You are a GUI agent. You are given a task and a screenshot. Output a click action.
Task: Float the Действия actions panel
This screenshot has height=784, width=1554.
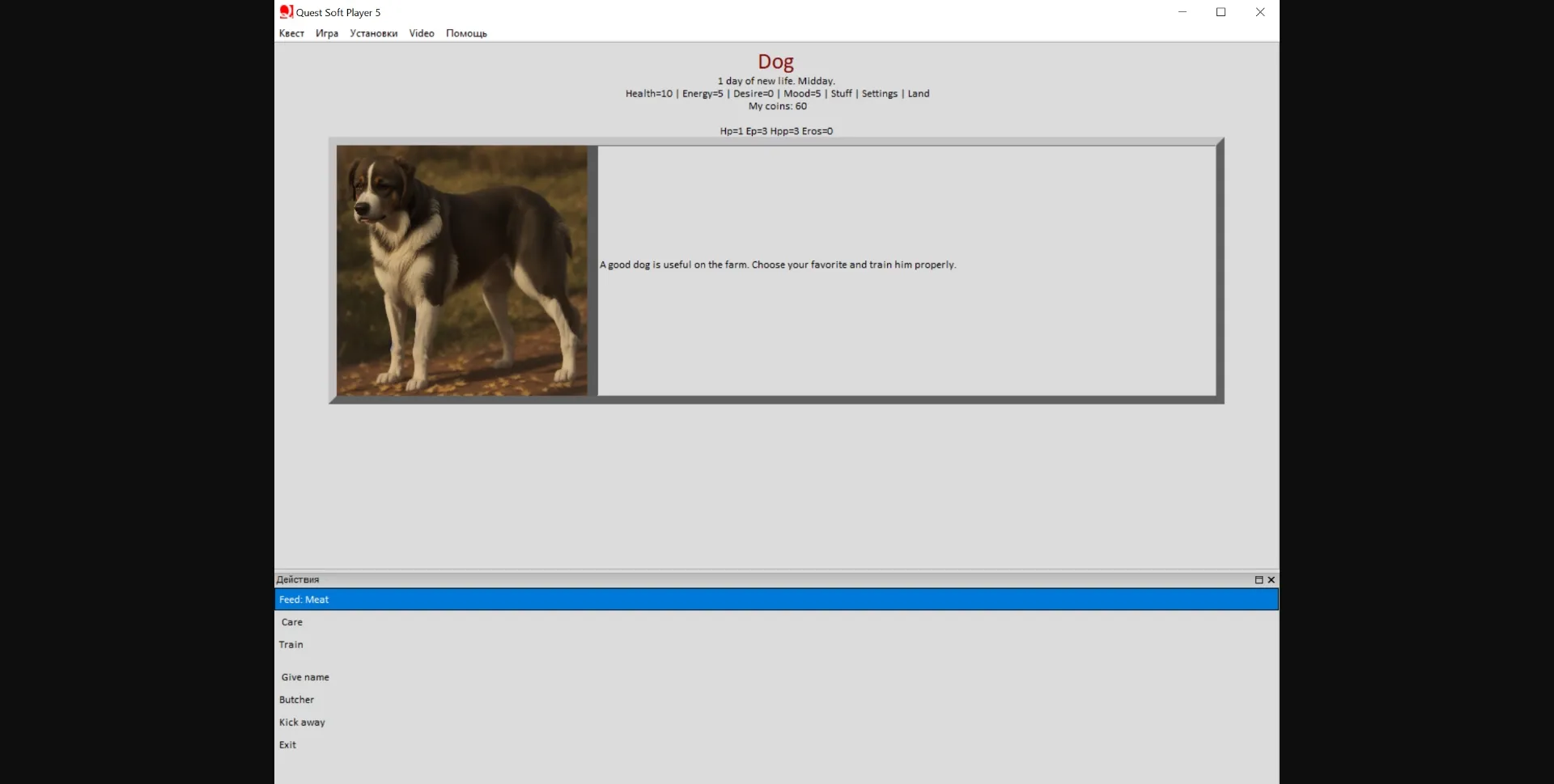pos(1259,580)
